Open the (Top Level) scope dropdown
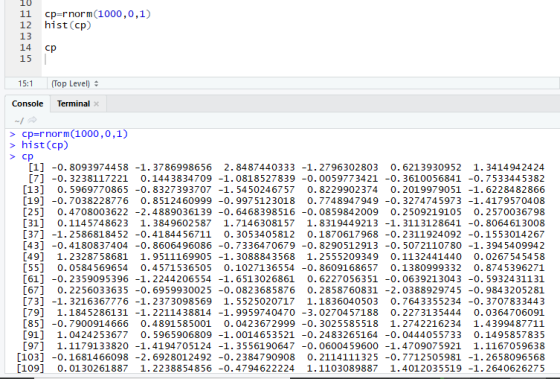Screen dimensions: 560x379 pos(75,84)
